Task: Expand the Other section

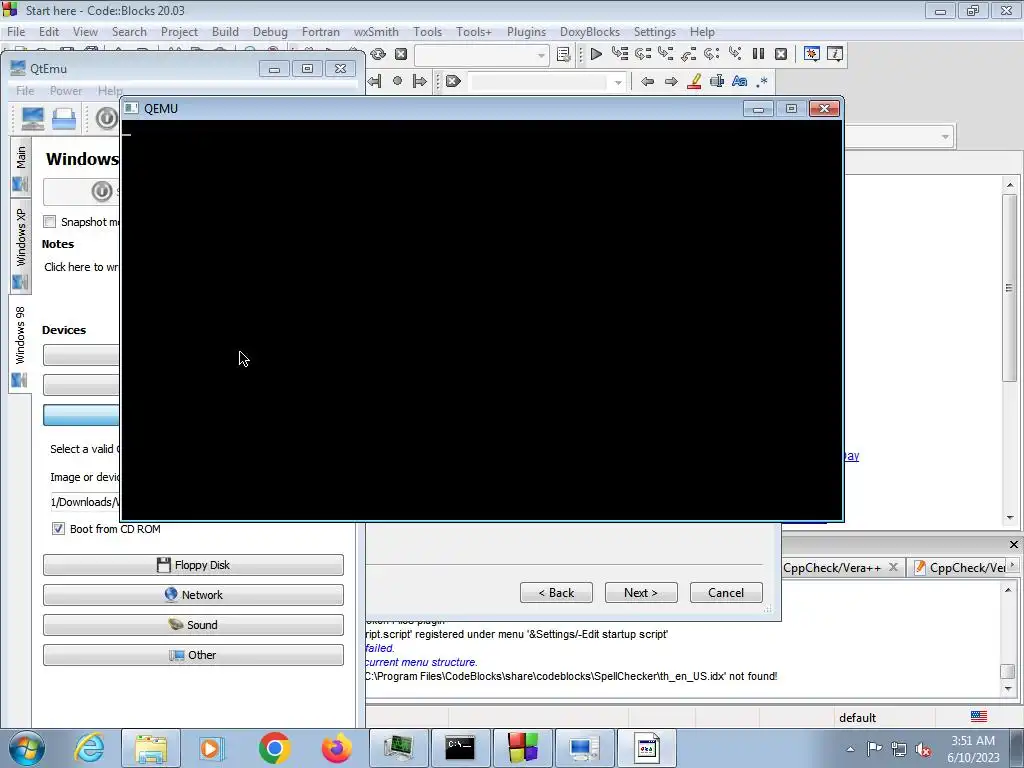Action: [193, 655]
